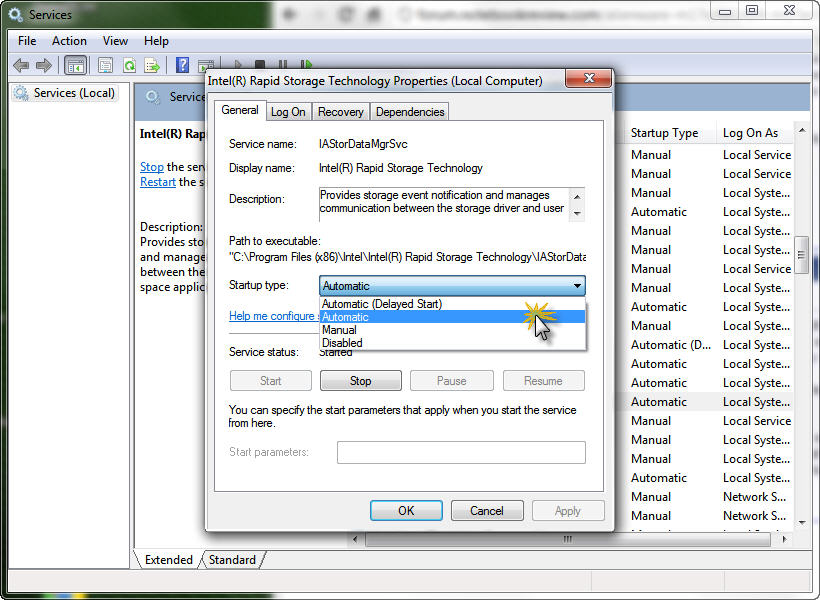The width and height of the screenshot is (820, 600).
Task: Click the Resume button in the dialog
Action: (543, 381)
